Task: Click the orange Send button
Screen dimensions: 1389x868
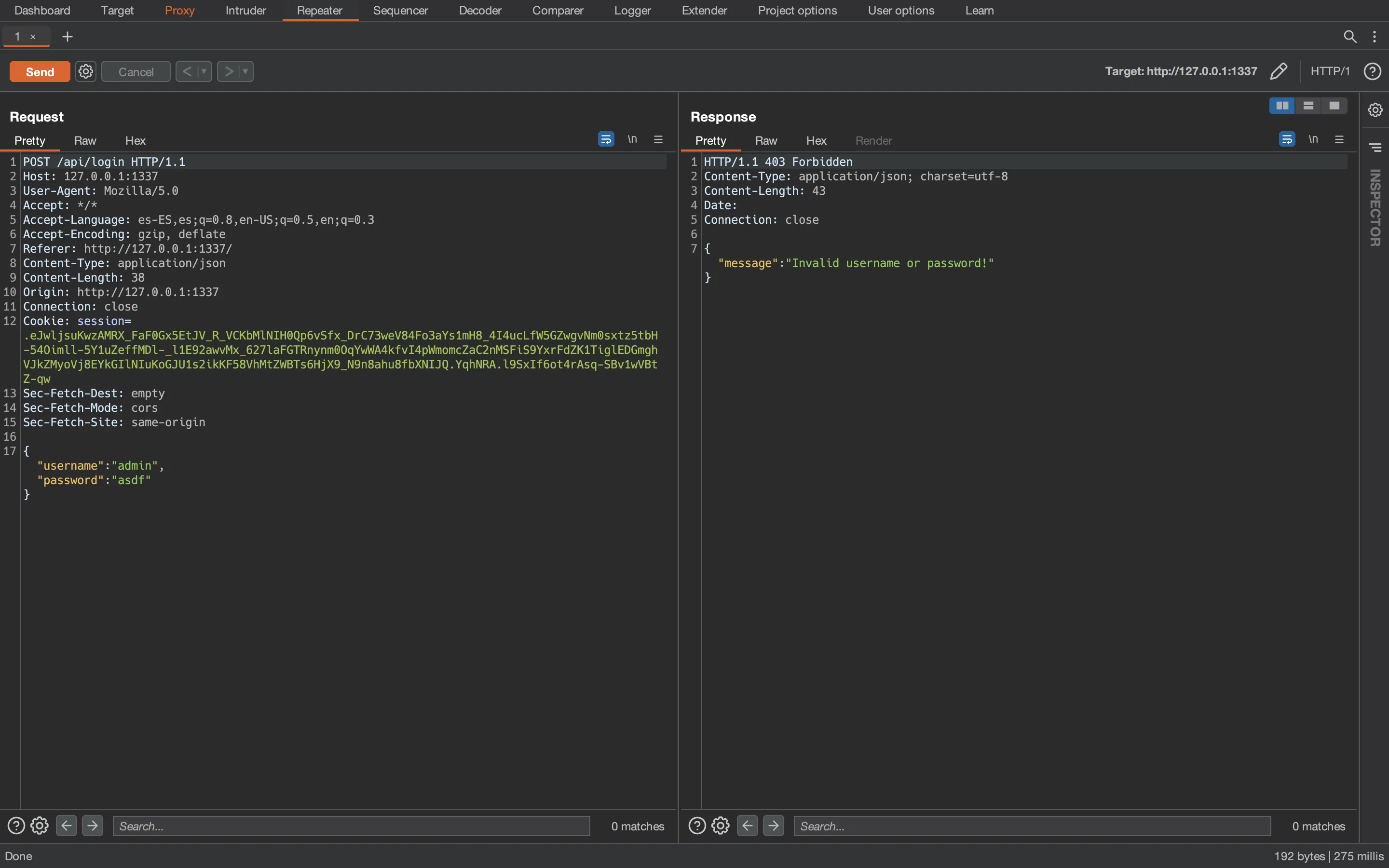Action: (x=40, y=72)
